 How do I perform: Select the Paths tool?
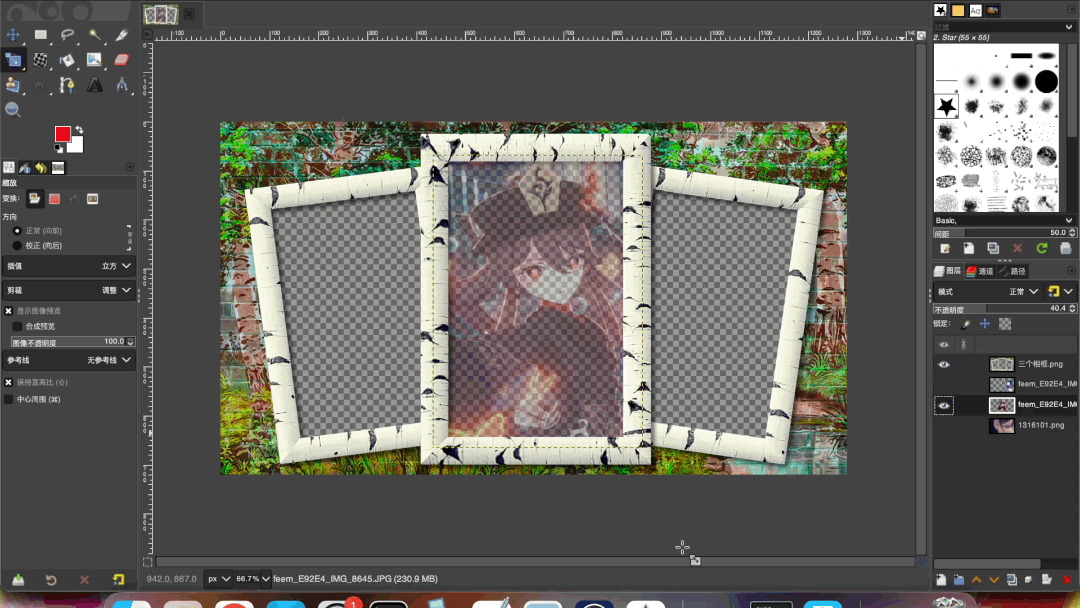click(68, 85)
